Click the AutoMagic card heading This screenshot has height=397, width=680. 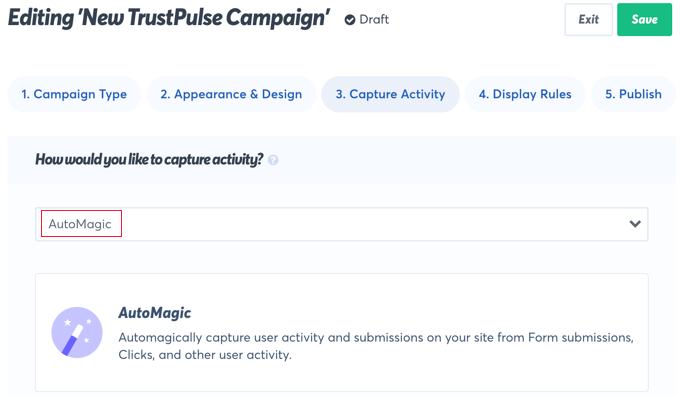pyautogui.click(x=155, y=313)
